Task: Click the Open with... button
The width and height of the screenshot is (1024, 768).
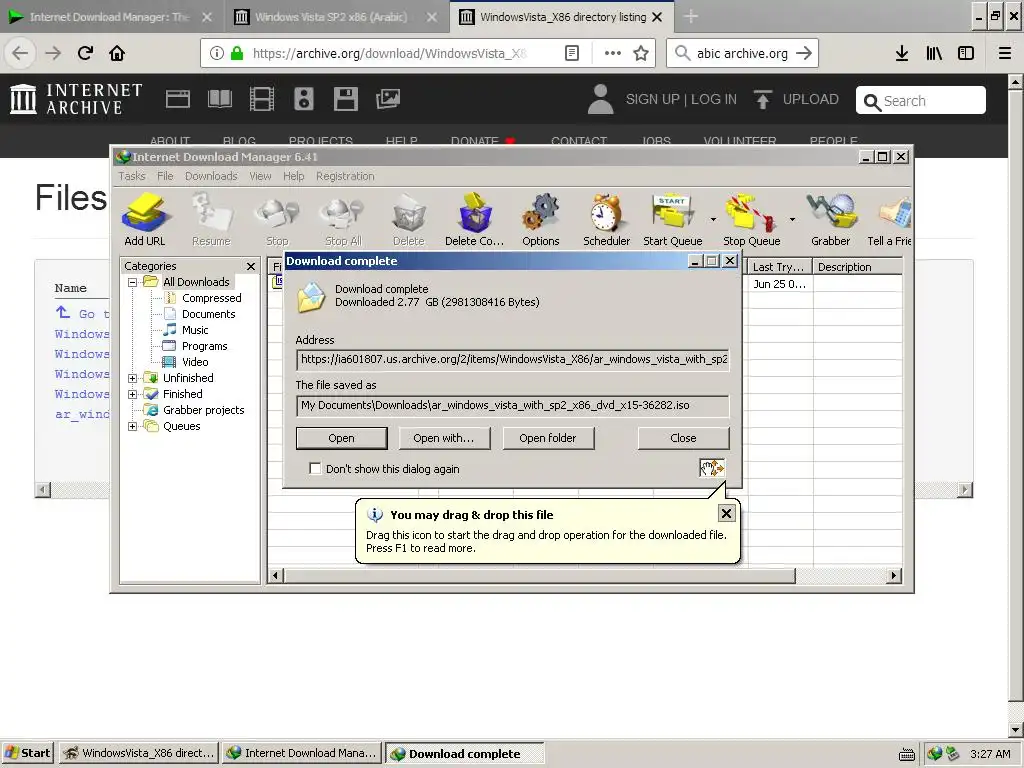Action: (x=443, y=438)
